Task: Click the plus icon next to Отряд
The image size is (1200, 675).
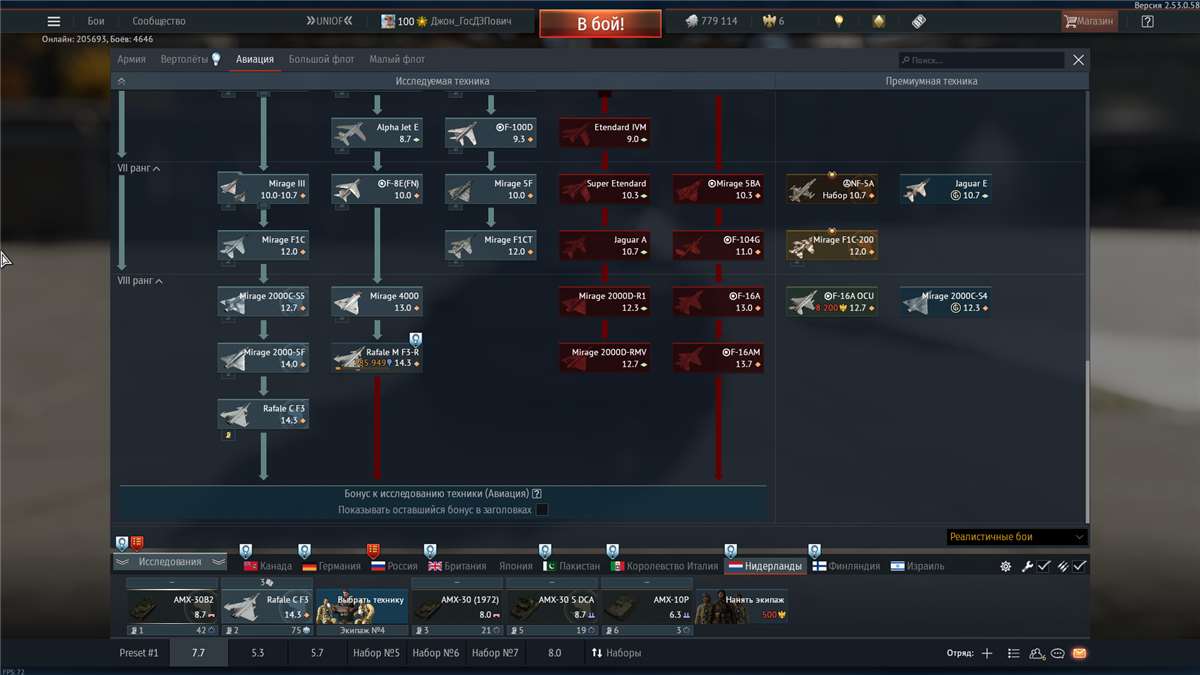Action: [987, 653]
